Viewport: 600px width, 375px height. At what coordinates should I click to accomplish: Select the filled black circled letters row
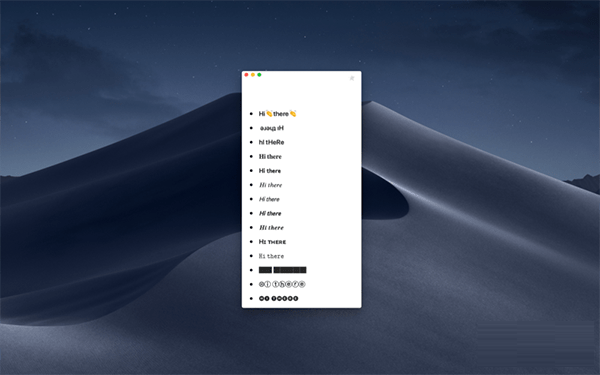tap(279, 298)
